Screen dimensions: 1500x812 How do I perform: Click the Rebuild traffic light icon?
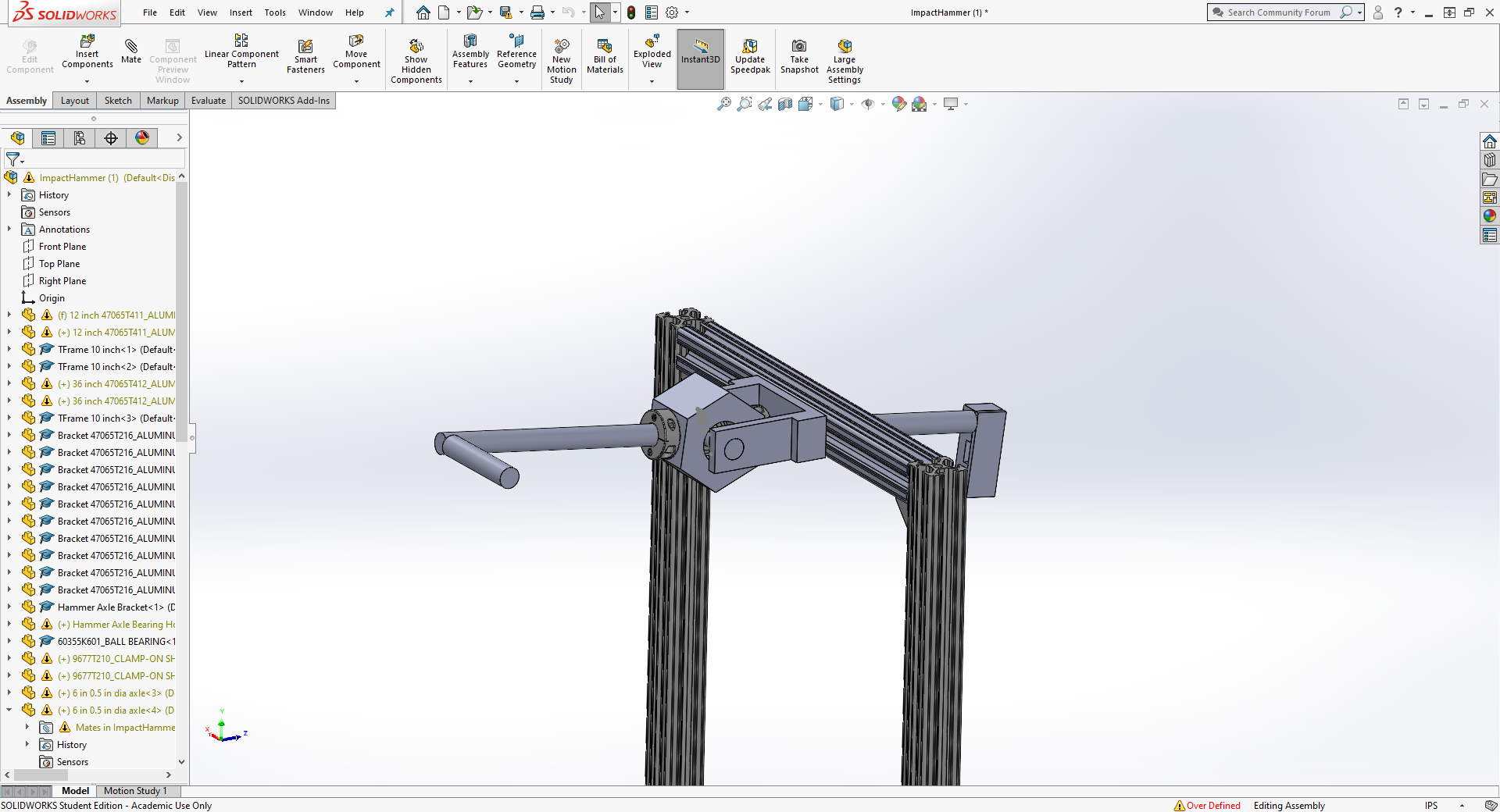630,12
